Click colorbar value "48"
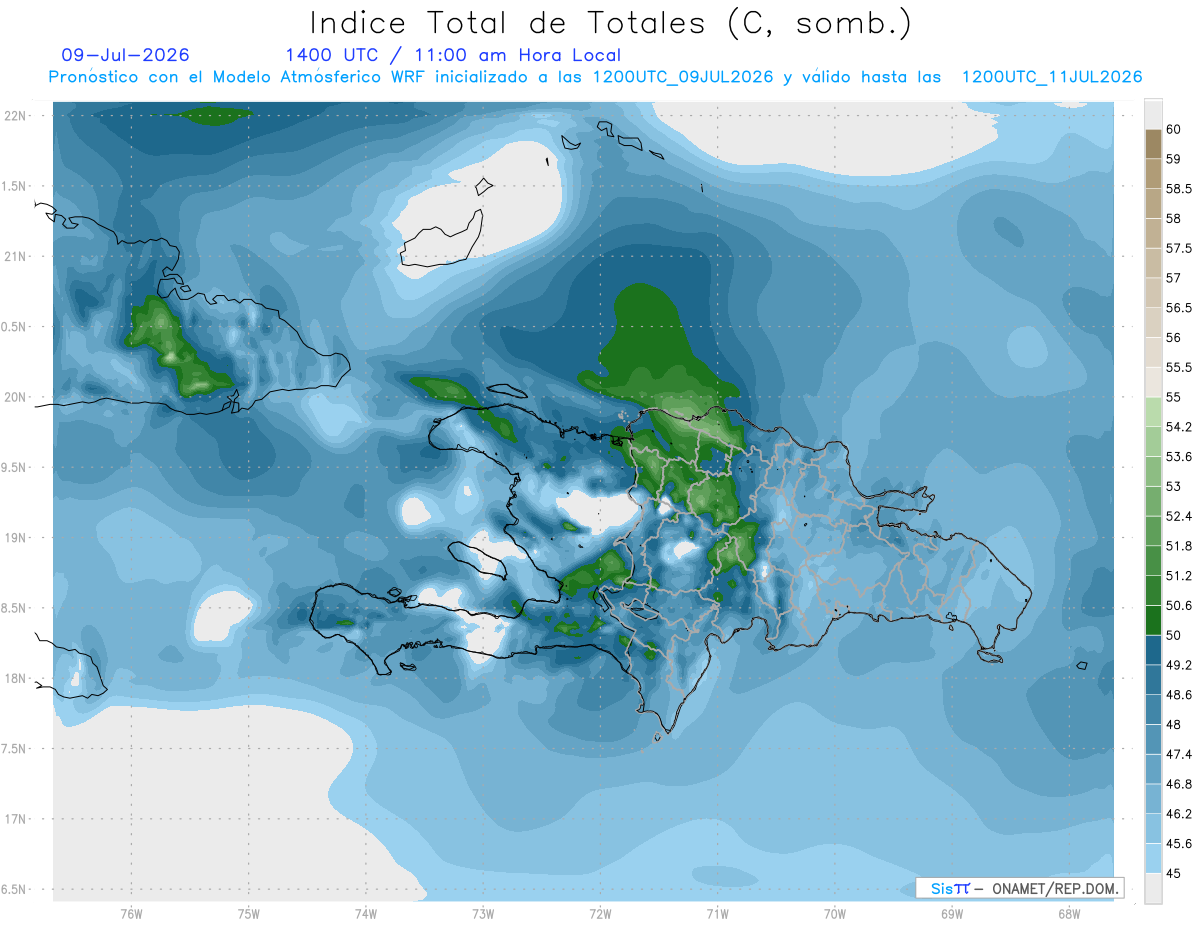Image resolution: width=1200 pixels, height=927 pixels. [1174, 725]
